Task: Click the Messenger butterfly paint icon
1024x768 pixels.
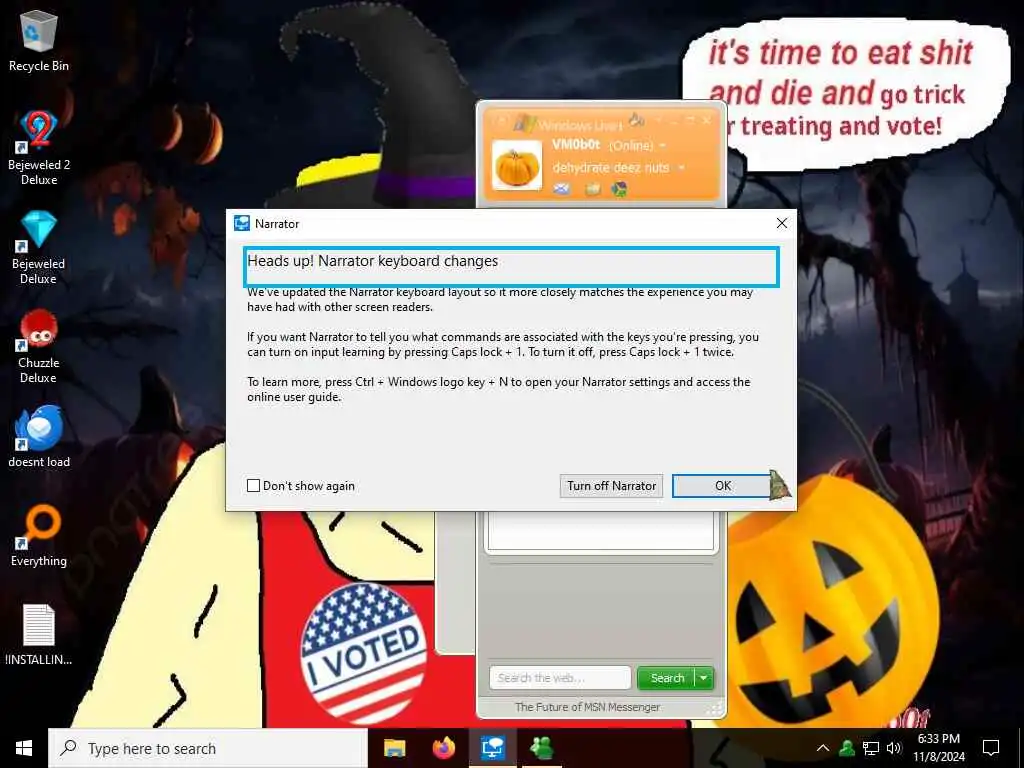Action: click(x=637, y=120)
